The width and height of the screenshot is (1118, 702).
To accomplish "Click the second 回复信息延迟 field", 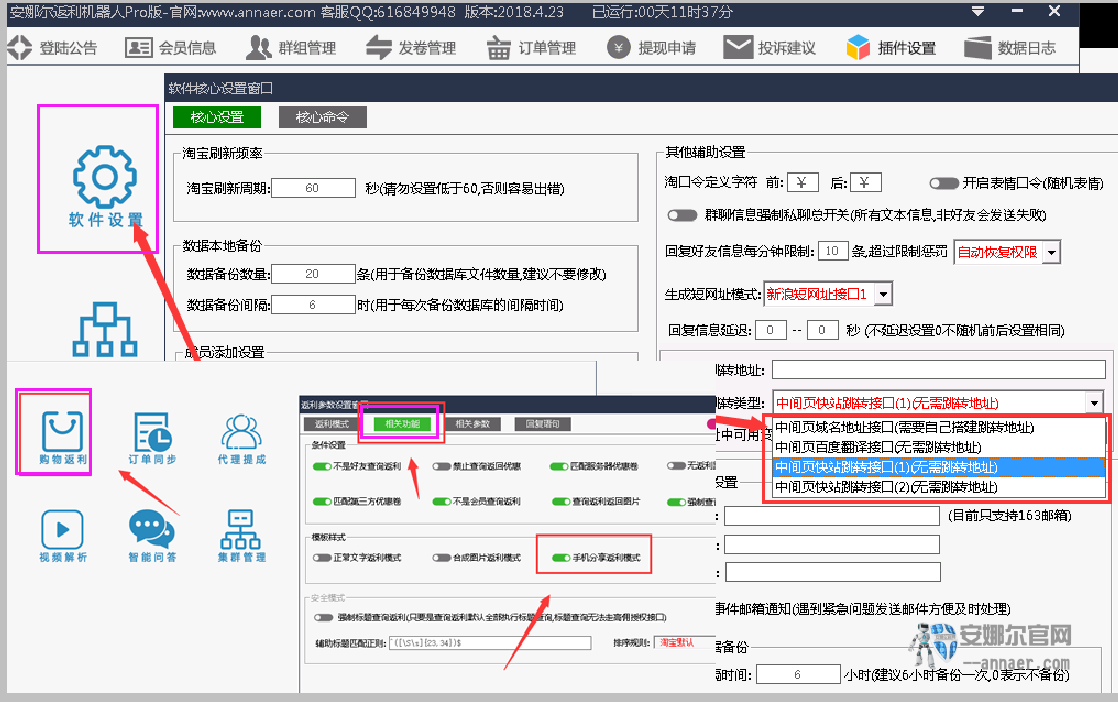I will pyautogui.click(x=822, y=330).
